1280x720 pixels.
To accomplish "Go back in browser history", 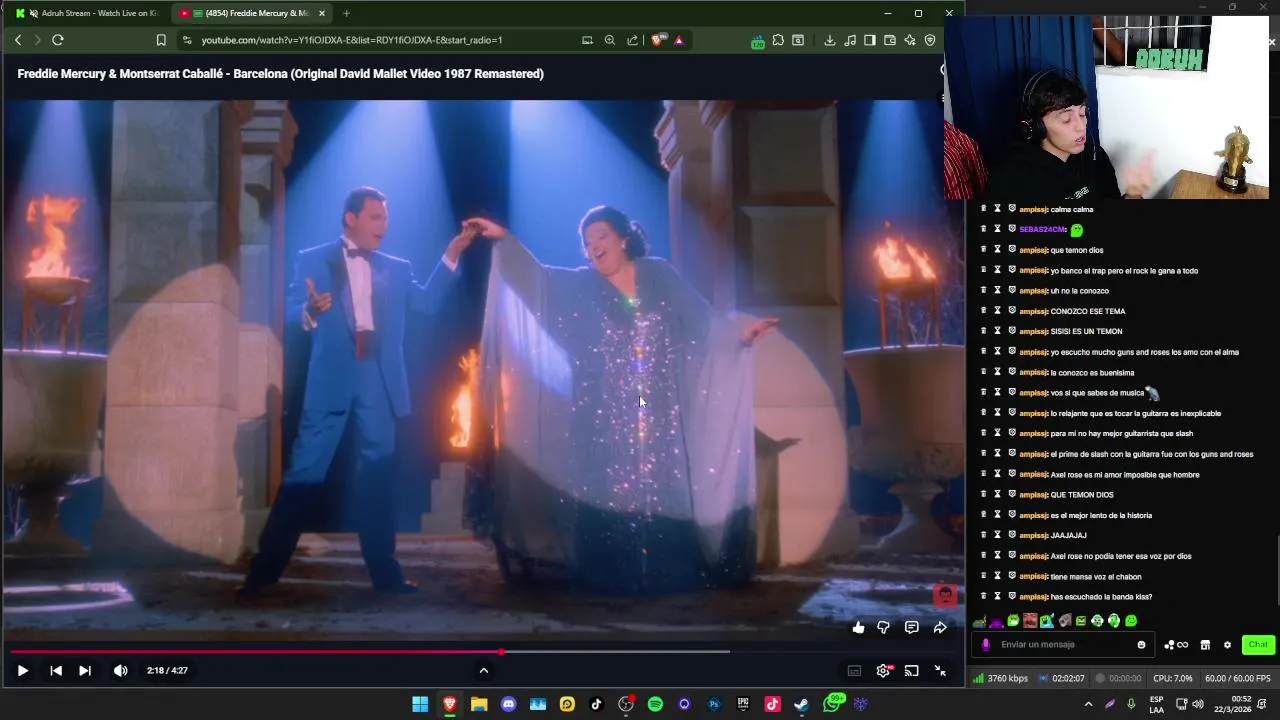I will (x=18, y=40).
